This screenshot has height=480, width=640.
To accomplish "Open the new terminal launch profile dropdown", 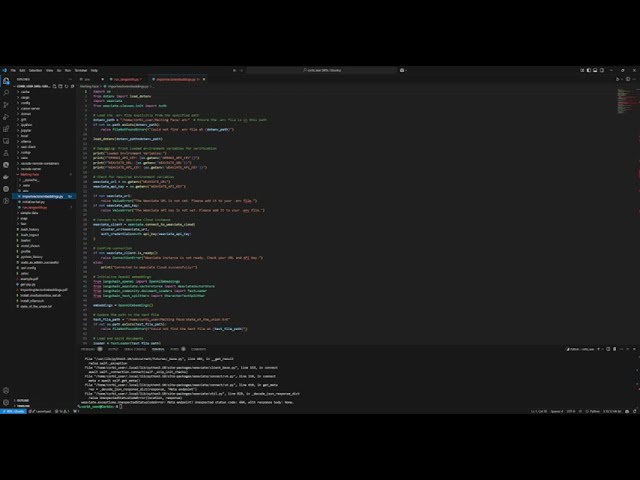I will point(602,349).
